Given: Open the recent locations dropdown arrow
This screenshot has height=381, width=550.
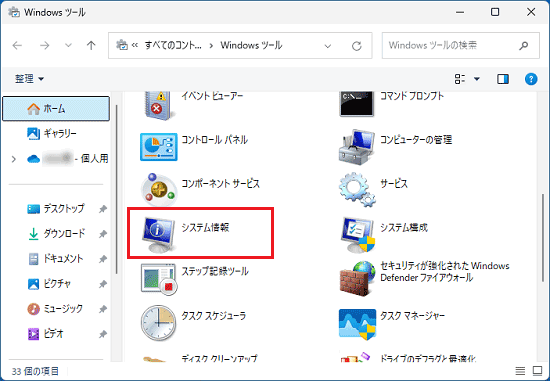Looking at the screenshot, I should pyautogui.click(x=68, y=45).
